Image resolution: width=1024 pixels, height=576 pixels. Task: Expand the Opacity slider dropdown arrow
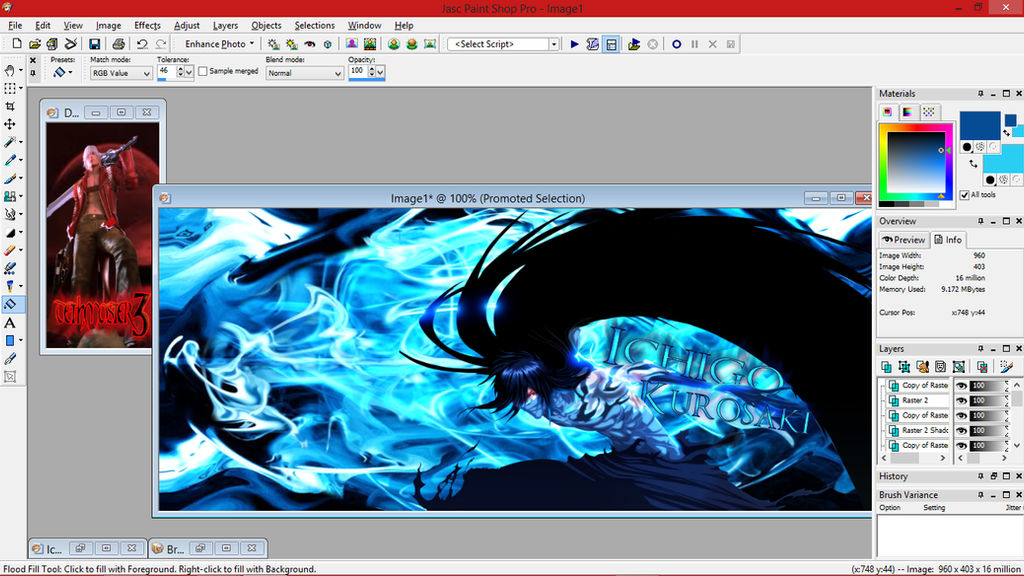380,72
